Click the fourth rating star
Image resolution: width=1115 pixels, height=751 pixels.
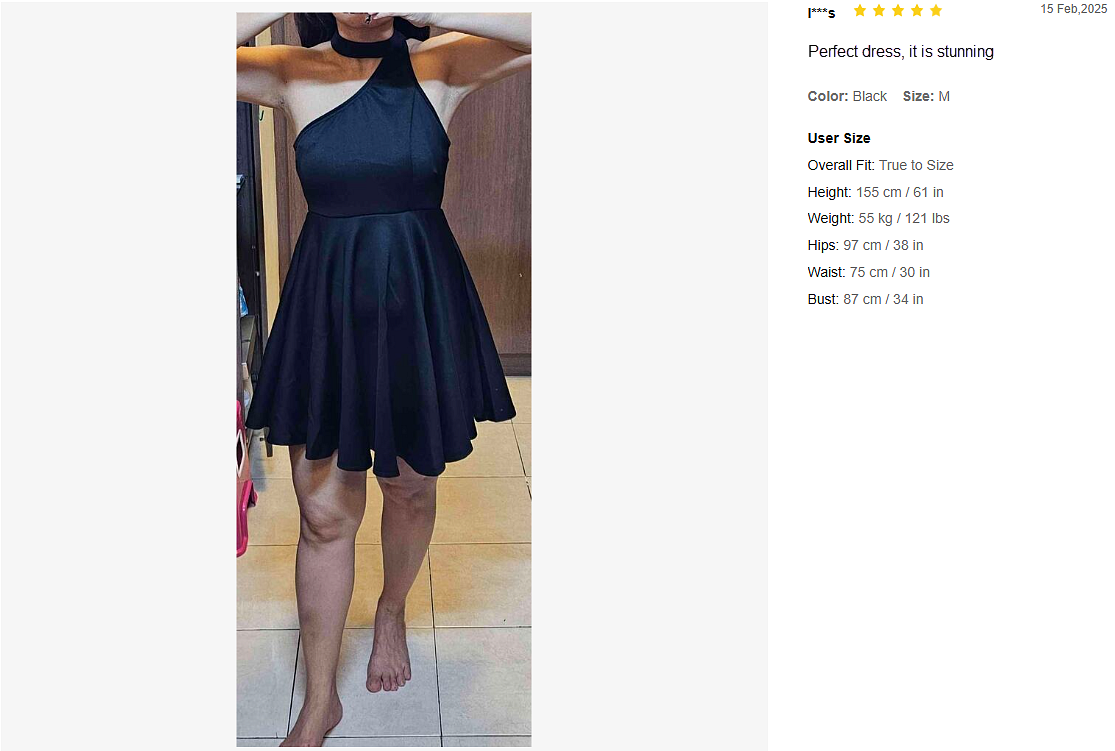click(917, 10)
